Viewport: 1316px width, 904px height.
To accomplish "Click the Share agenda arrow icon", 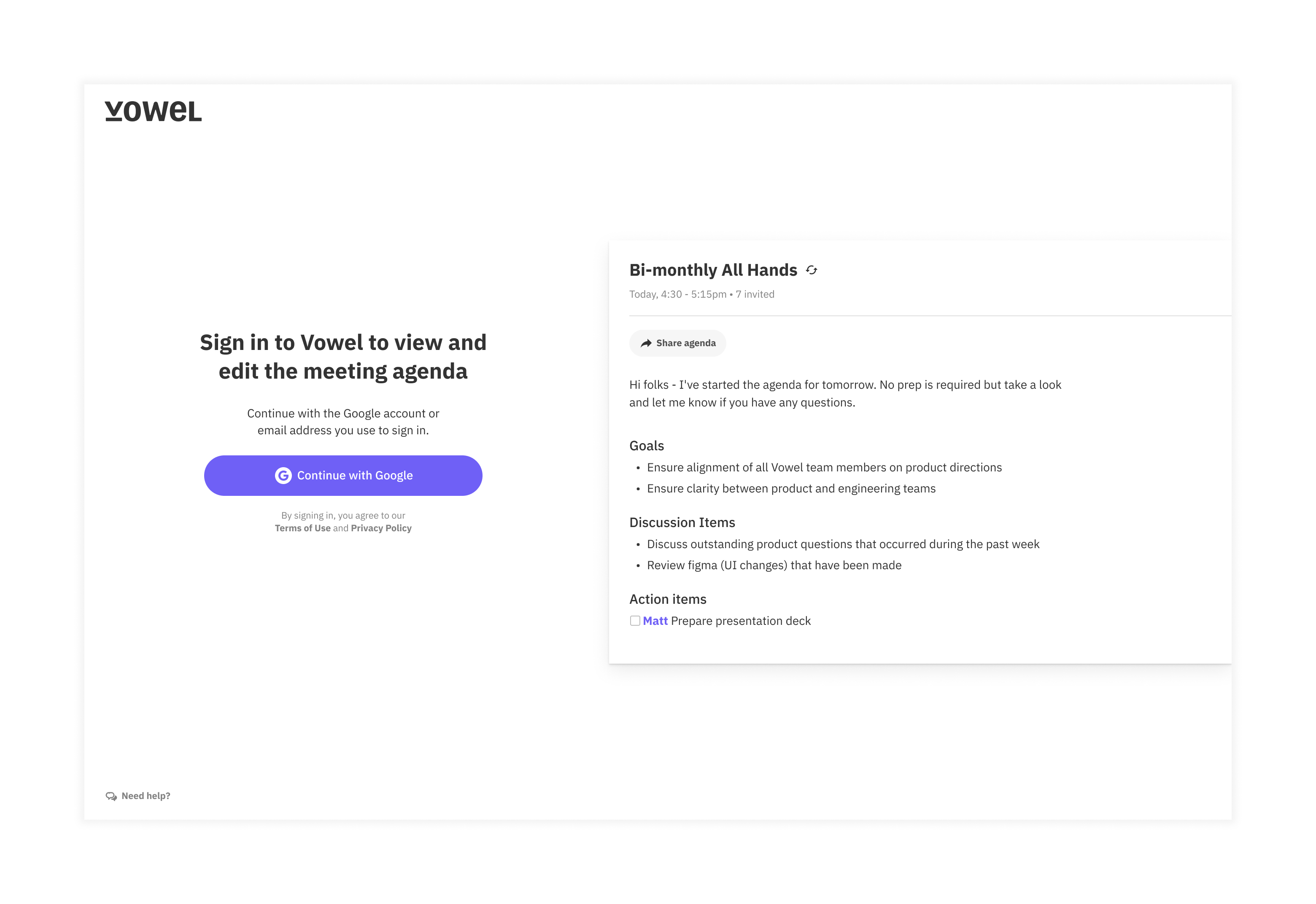I will tap(646, 343).
